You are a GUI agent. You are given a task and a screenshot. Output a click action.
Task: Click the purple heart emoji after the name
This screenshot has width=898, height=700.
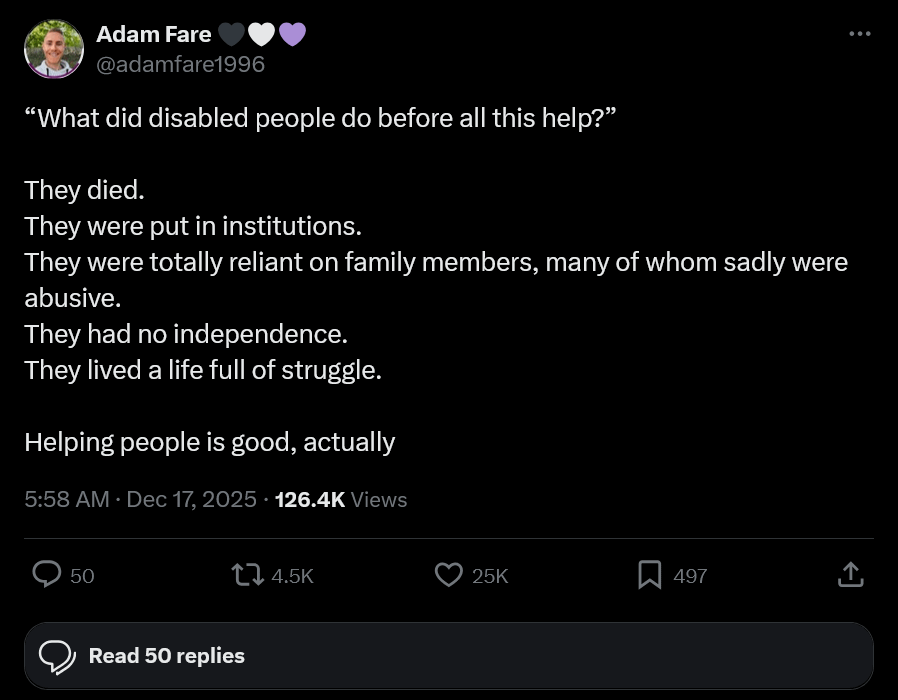point(291,35)
